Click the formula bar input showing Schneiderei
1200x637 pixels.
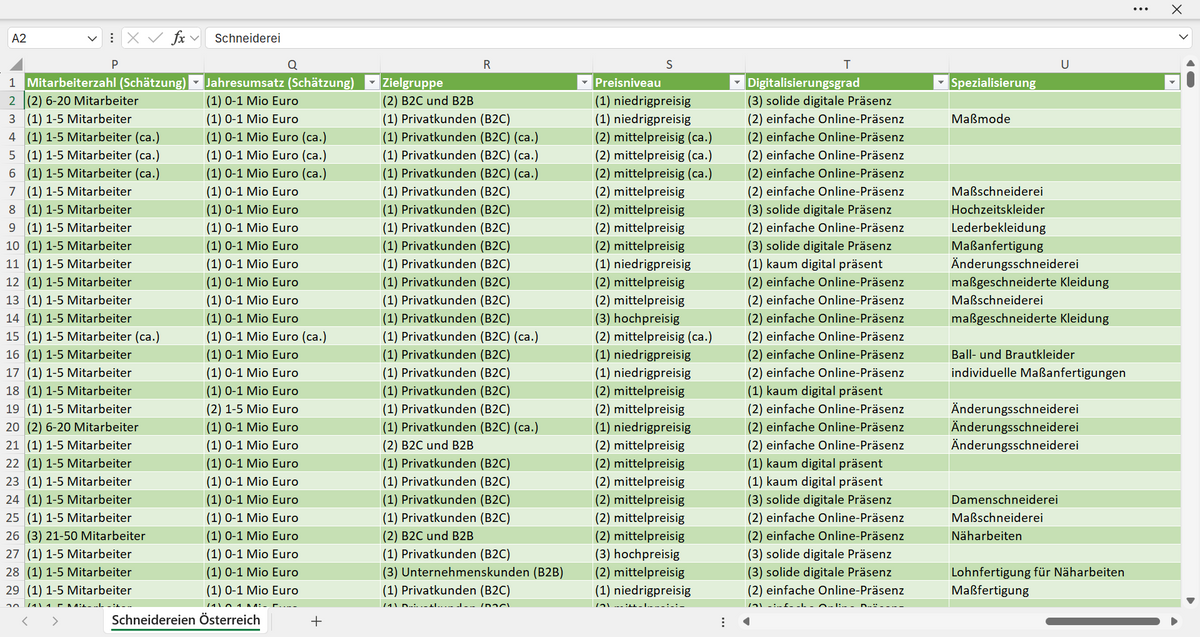tap(690, 38)
